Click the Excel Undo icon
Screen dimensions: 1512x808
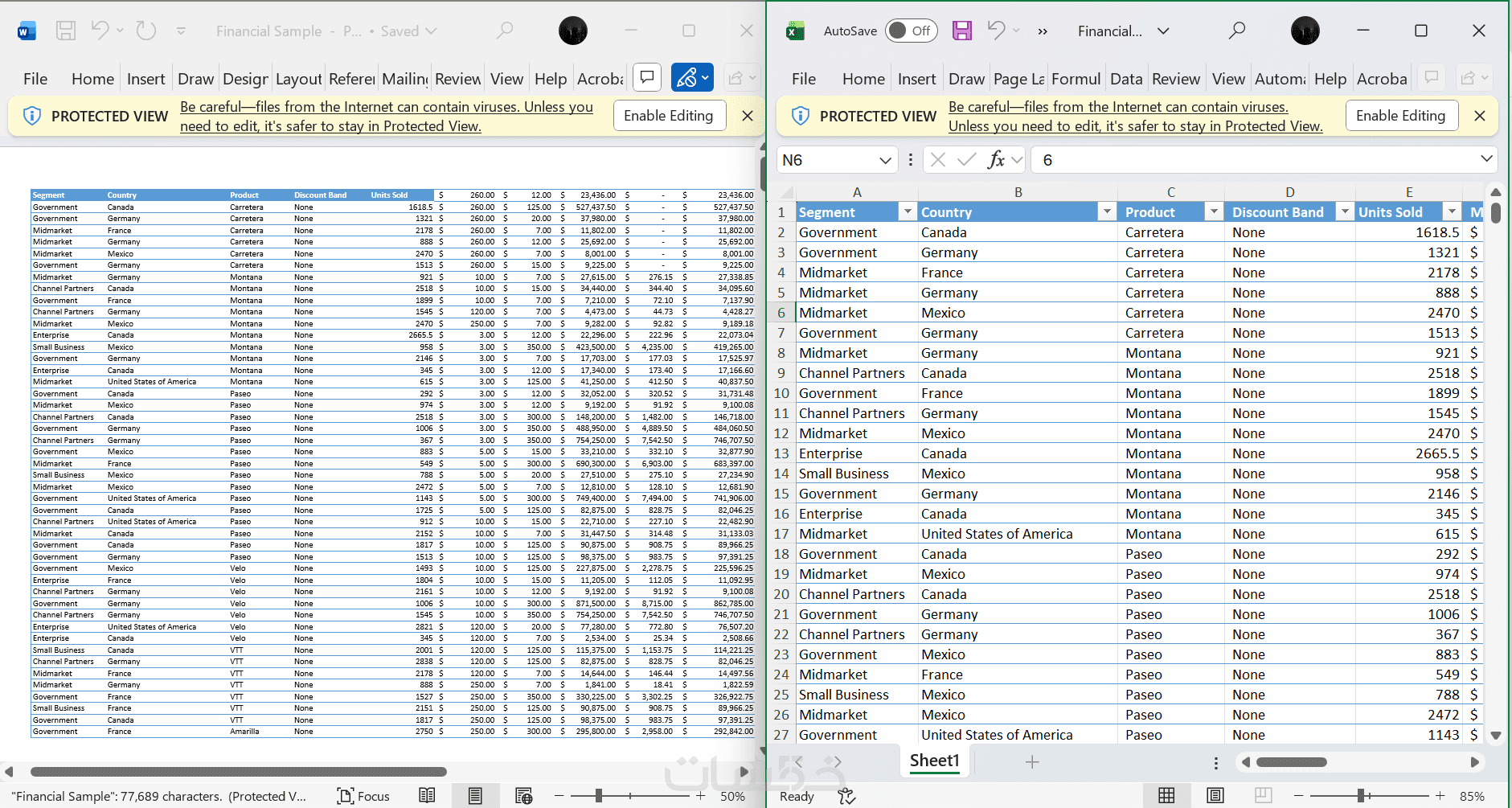(x=996, y=31)
